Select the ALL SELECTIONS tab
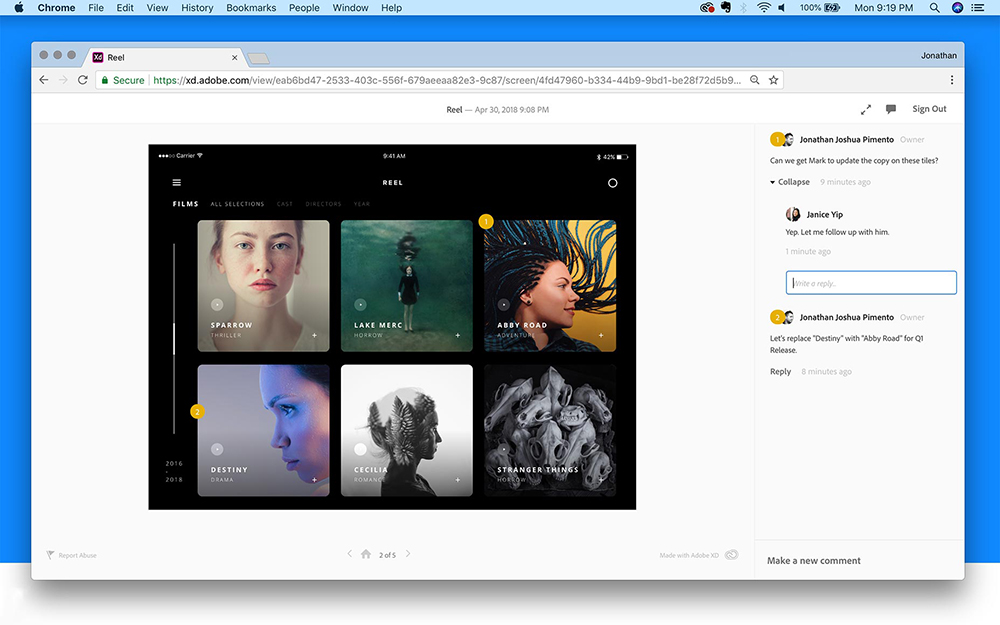This screenshot has height=625, width=1000. 237,204
